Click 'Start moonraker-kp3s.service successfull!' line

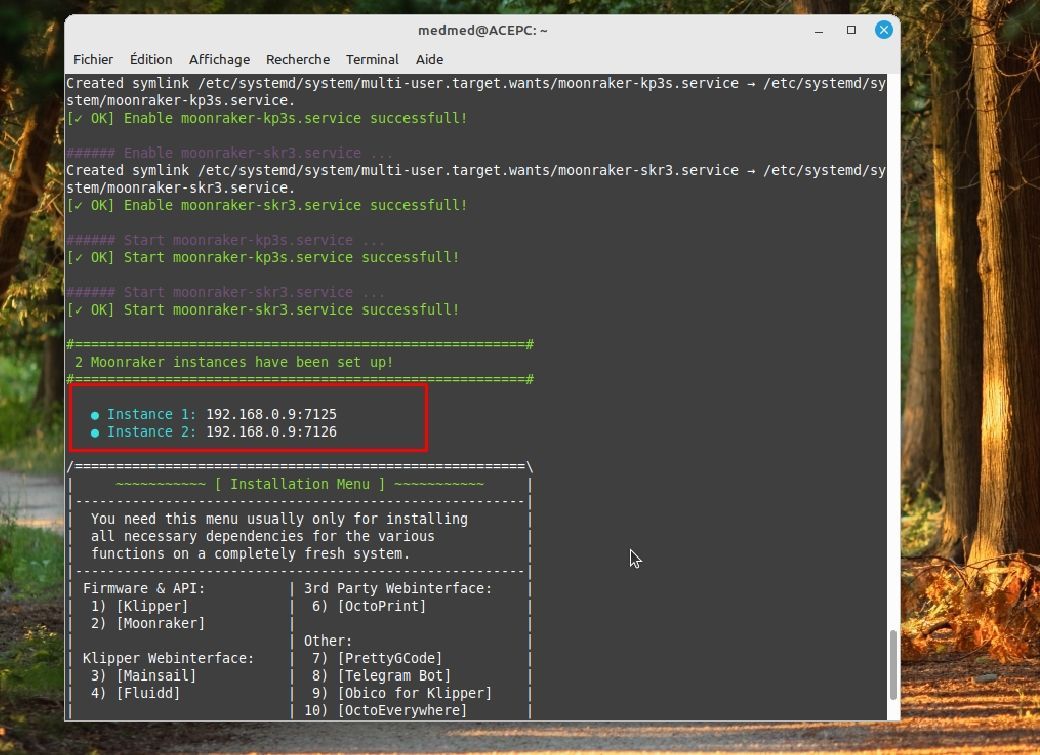tap(263, 257)
